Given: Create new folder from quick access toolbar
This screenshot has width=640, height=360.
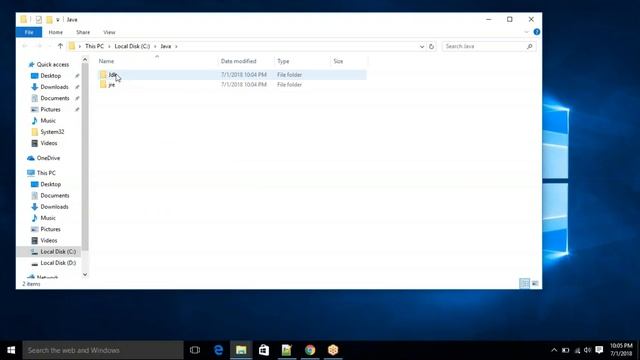Looking at the screenshot, I should pos(49,19).
